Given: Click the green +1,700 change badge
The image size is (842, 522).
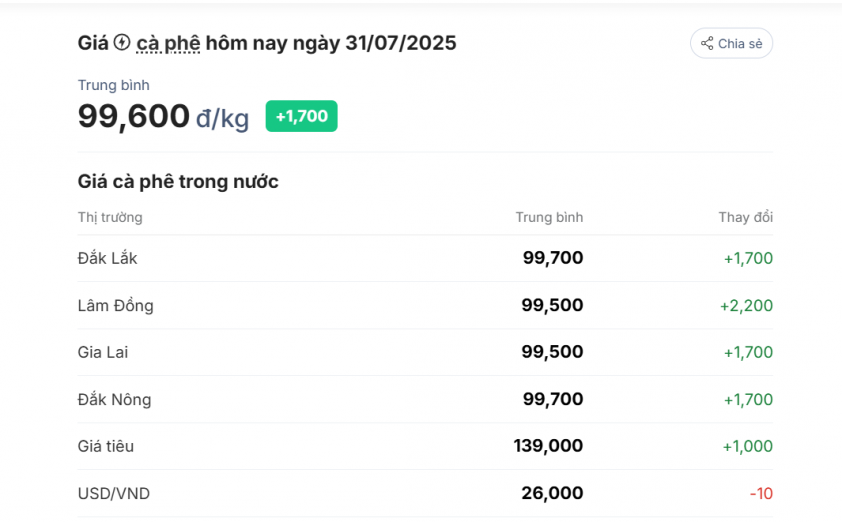Looking at the screenshot, I should 301,116.
